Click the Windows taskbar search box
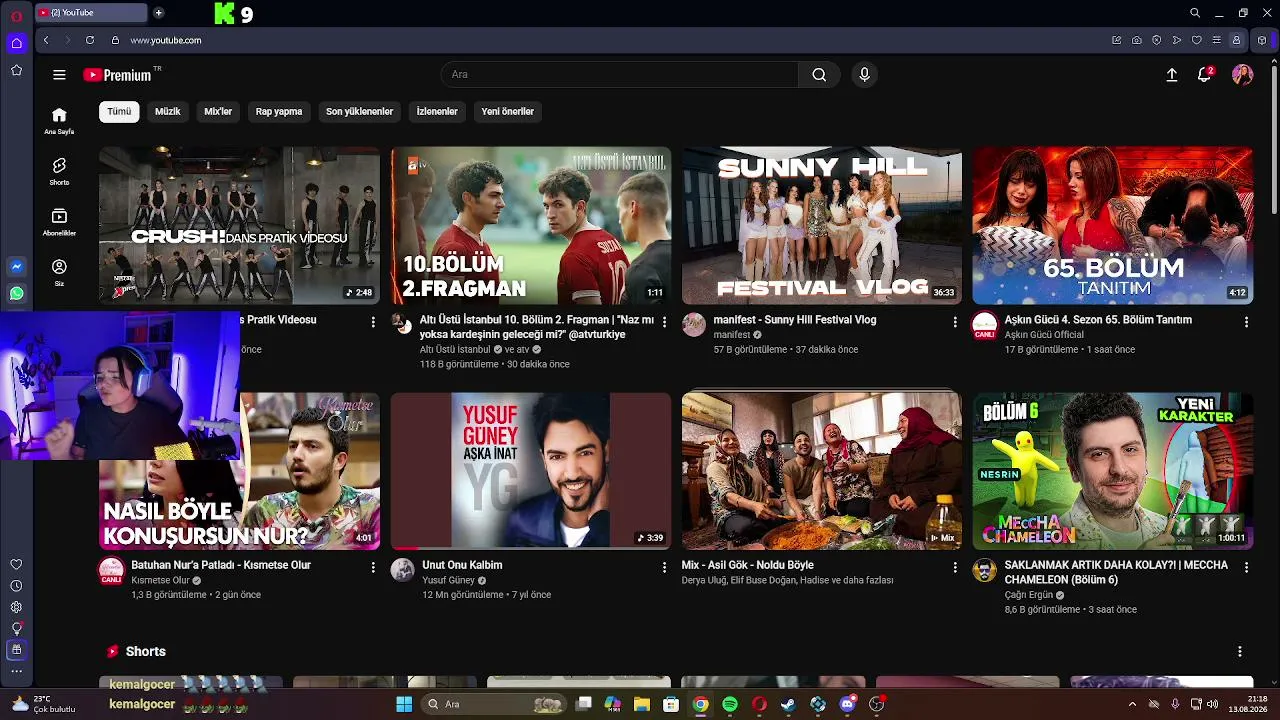 click(494, 705)
